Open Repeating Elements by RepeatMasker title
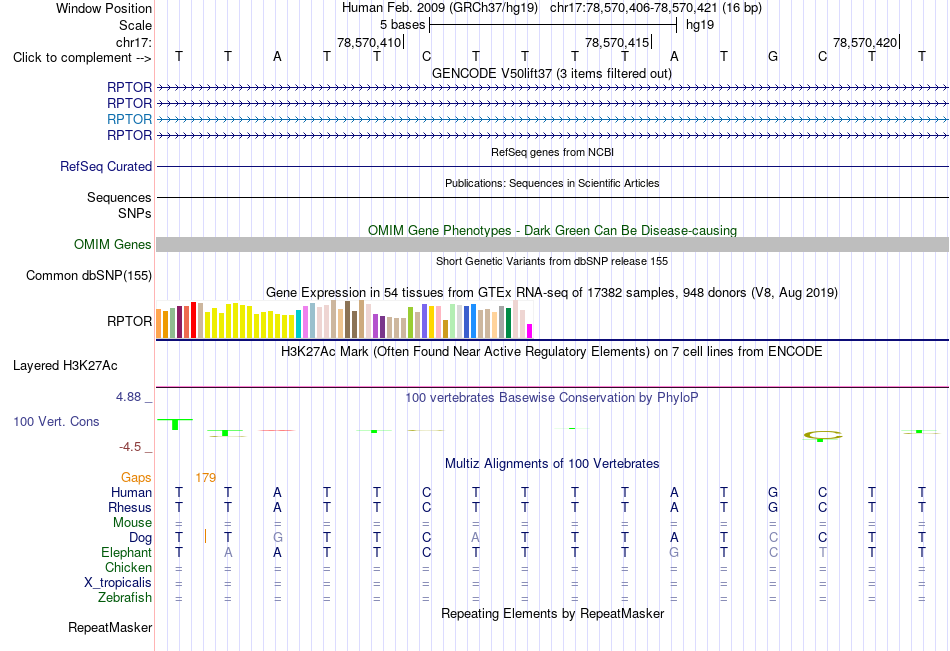 pyautogui.click(x=552, y=613)
